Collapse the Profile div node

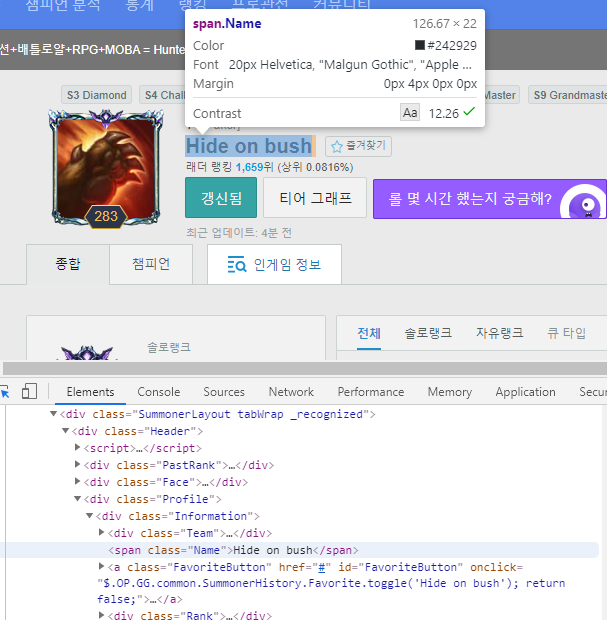tap(78, 499)
